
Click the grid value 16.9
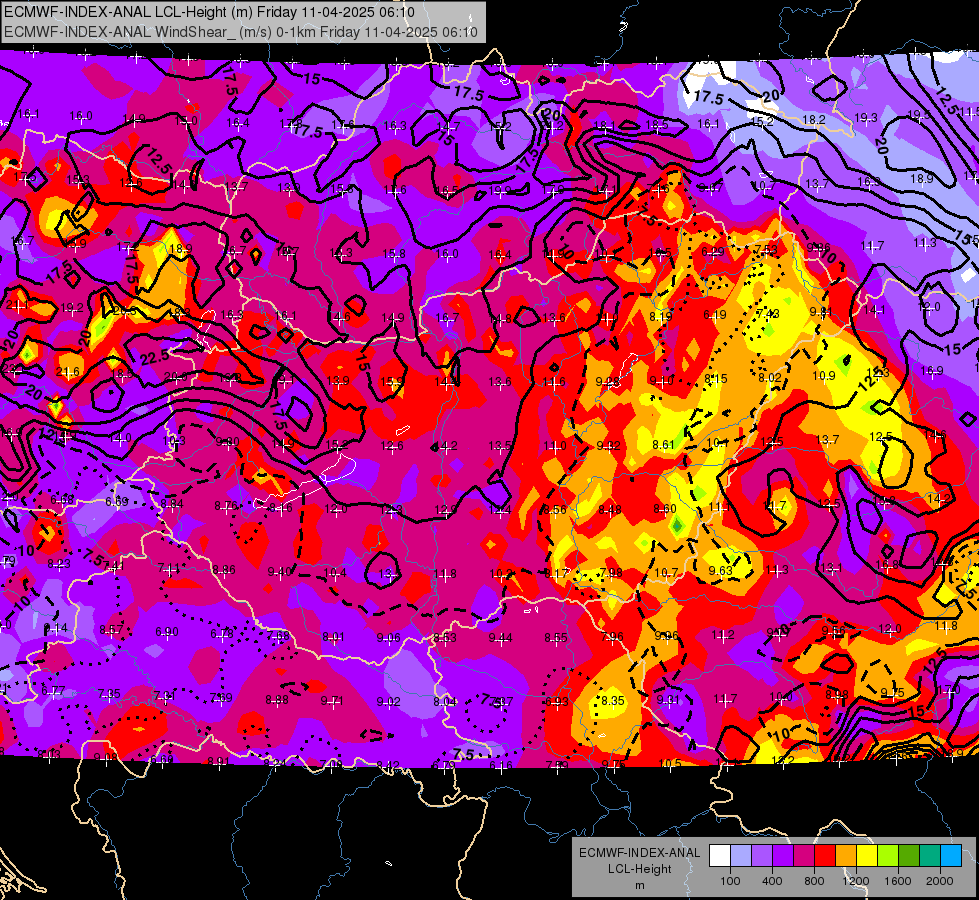(932, 370)
